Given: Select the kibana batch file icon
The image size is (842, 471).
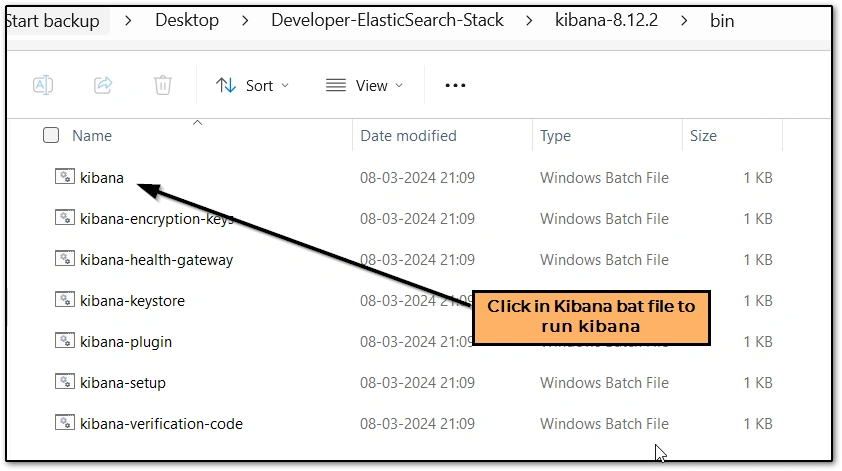Looking at the screenshot, I should pos(64,176).
